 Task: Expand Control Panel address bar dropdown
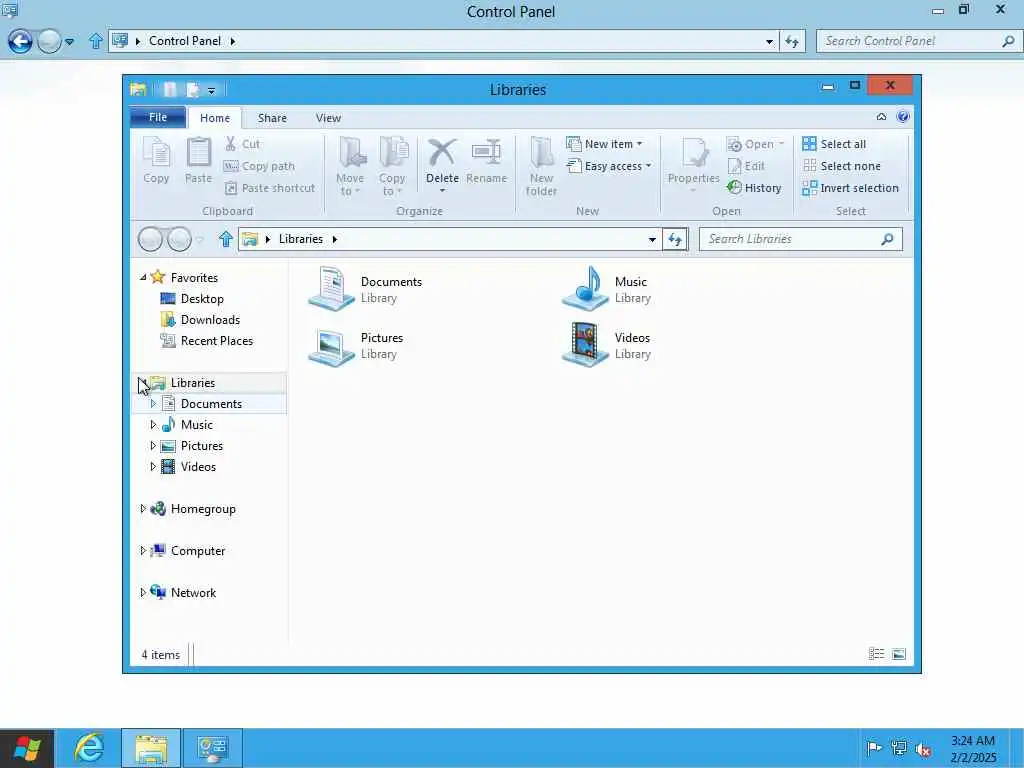[769, 41]
